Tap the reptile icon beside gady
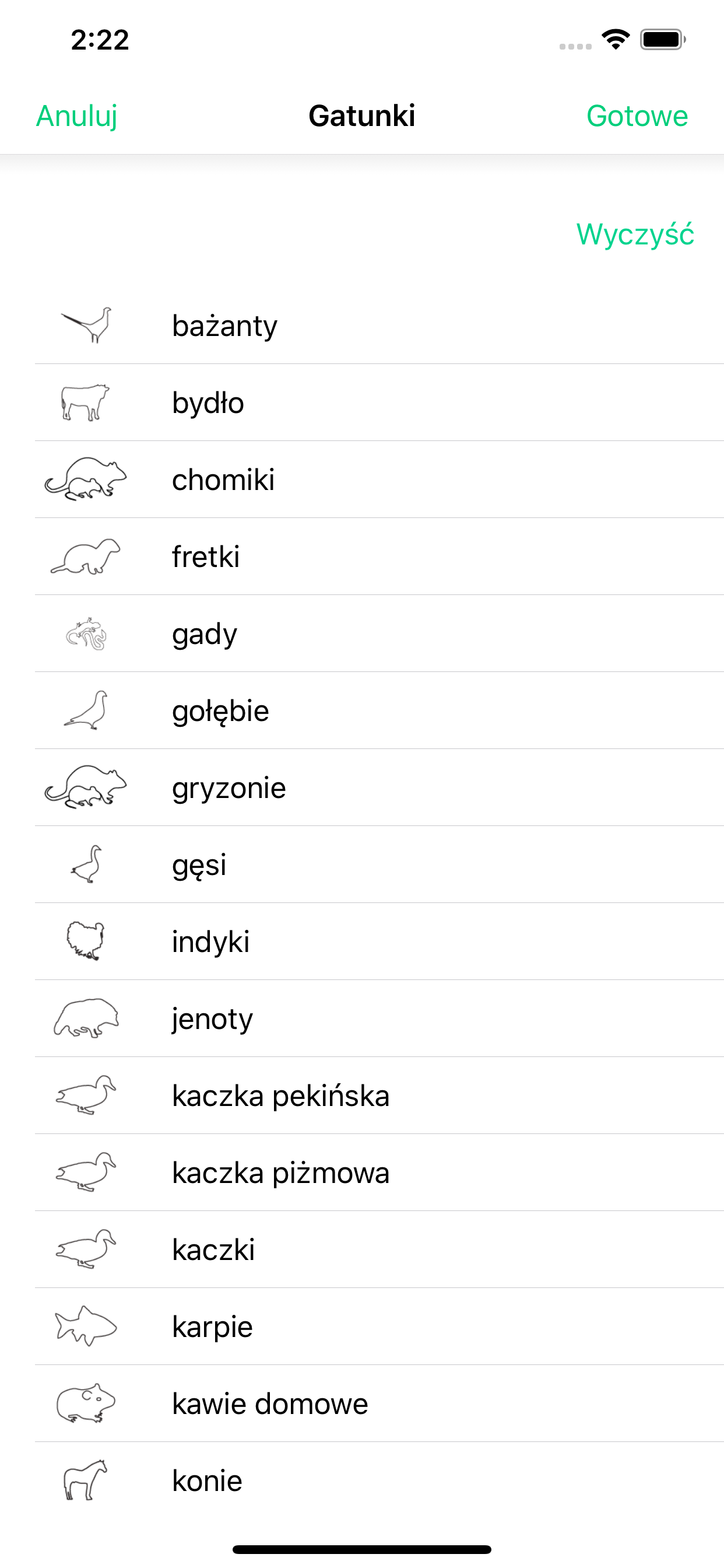Screen dimensions: 724x1568 (x=86, y=633)
